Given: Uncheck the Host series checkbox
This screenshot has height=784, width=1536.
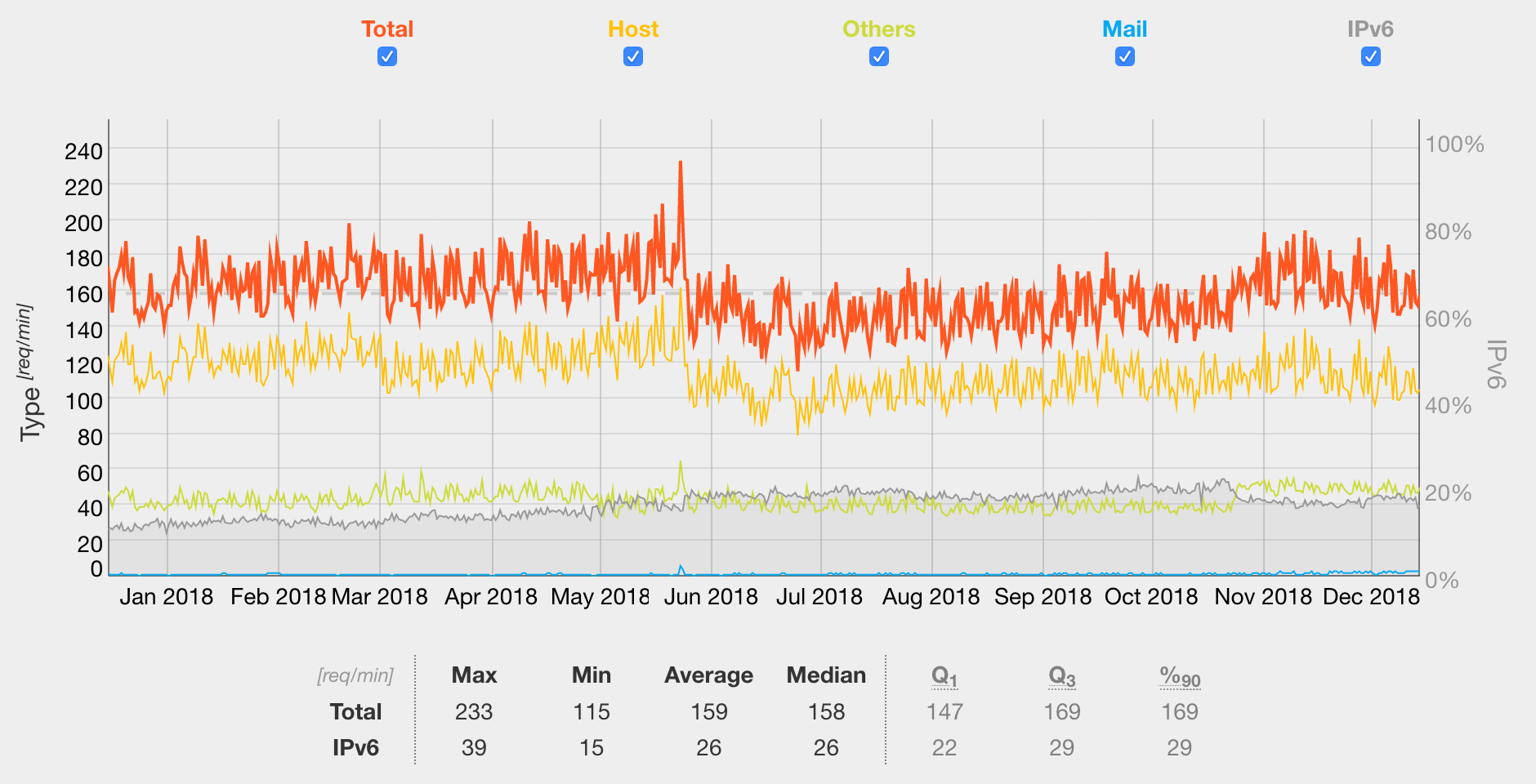Looking at the screenshot, I should point(633,56).
